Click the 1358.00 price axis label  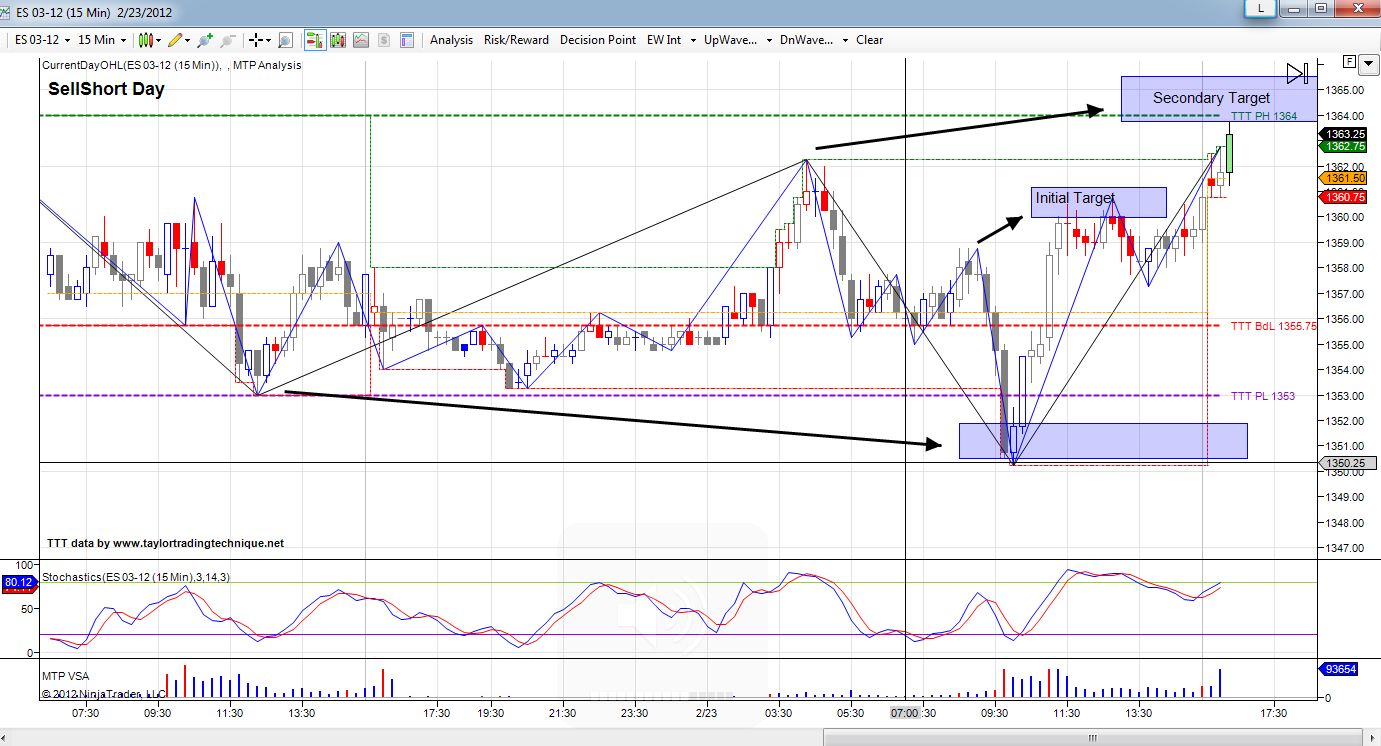pyautogui.click(x=1345, y=268)
